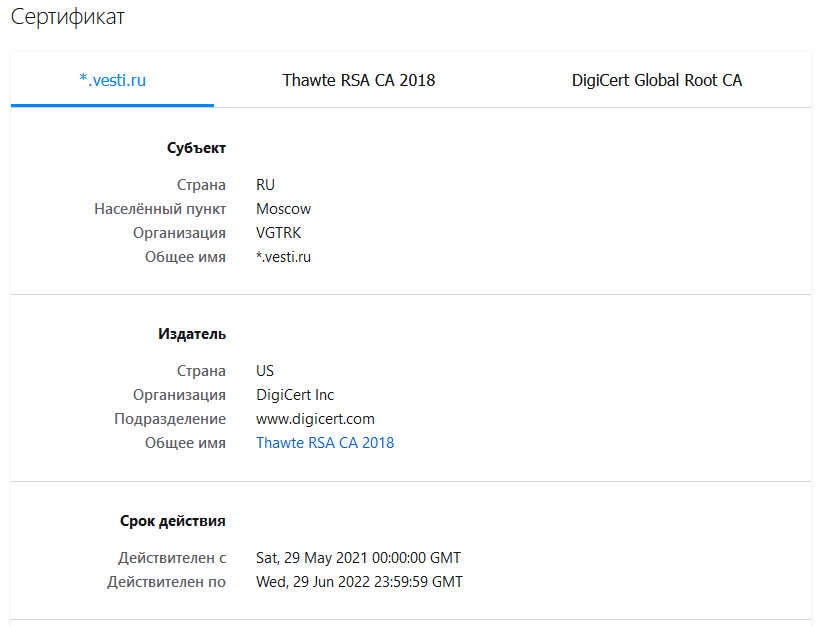This screenshot has width=831, height=627.
Task: Click the Общее имя label under Субъект
Action: [185, 257]
